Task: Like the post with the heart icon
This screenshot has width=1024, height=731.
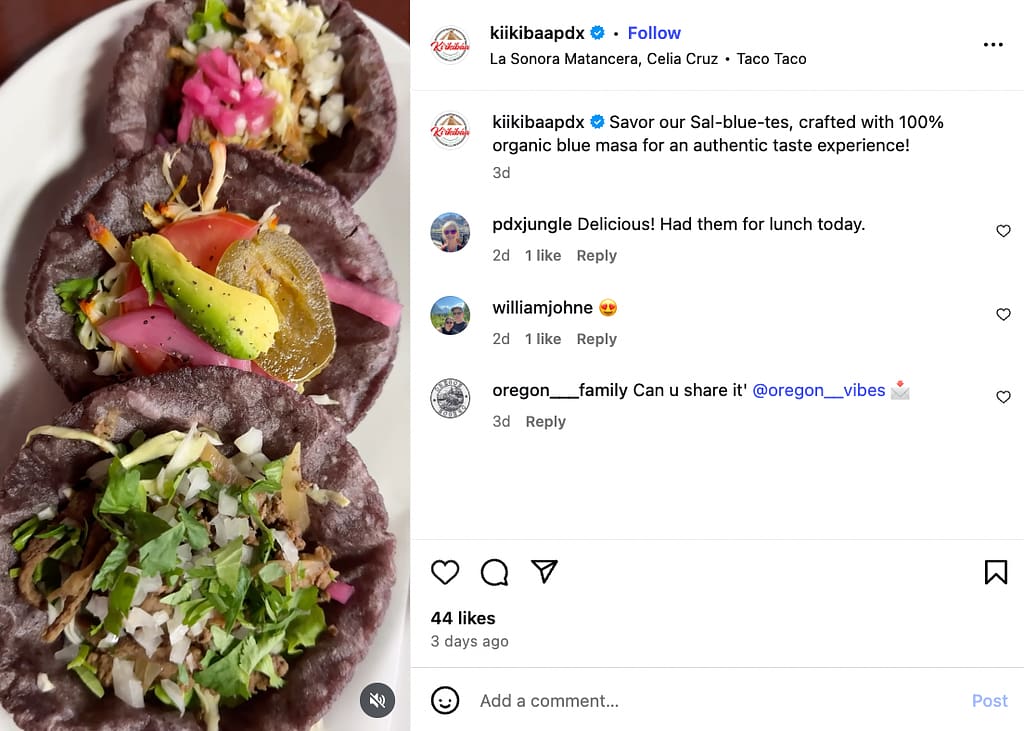Action: coord(445,572)
